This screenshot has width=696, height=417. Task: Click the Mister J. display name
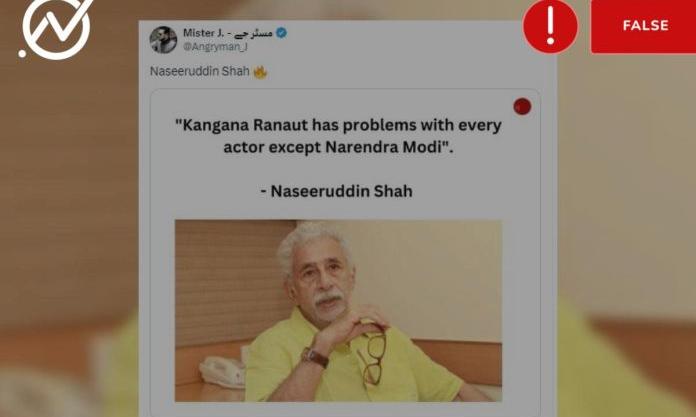[203, 33]
